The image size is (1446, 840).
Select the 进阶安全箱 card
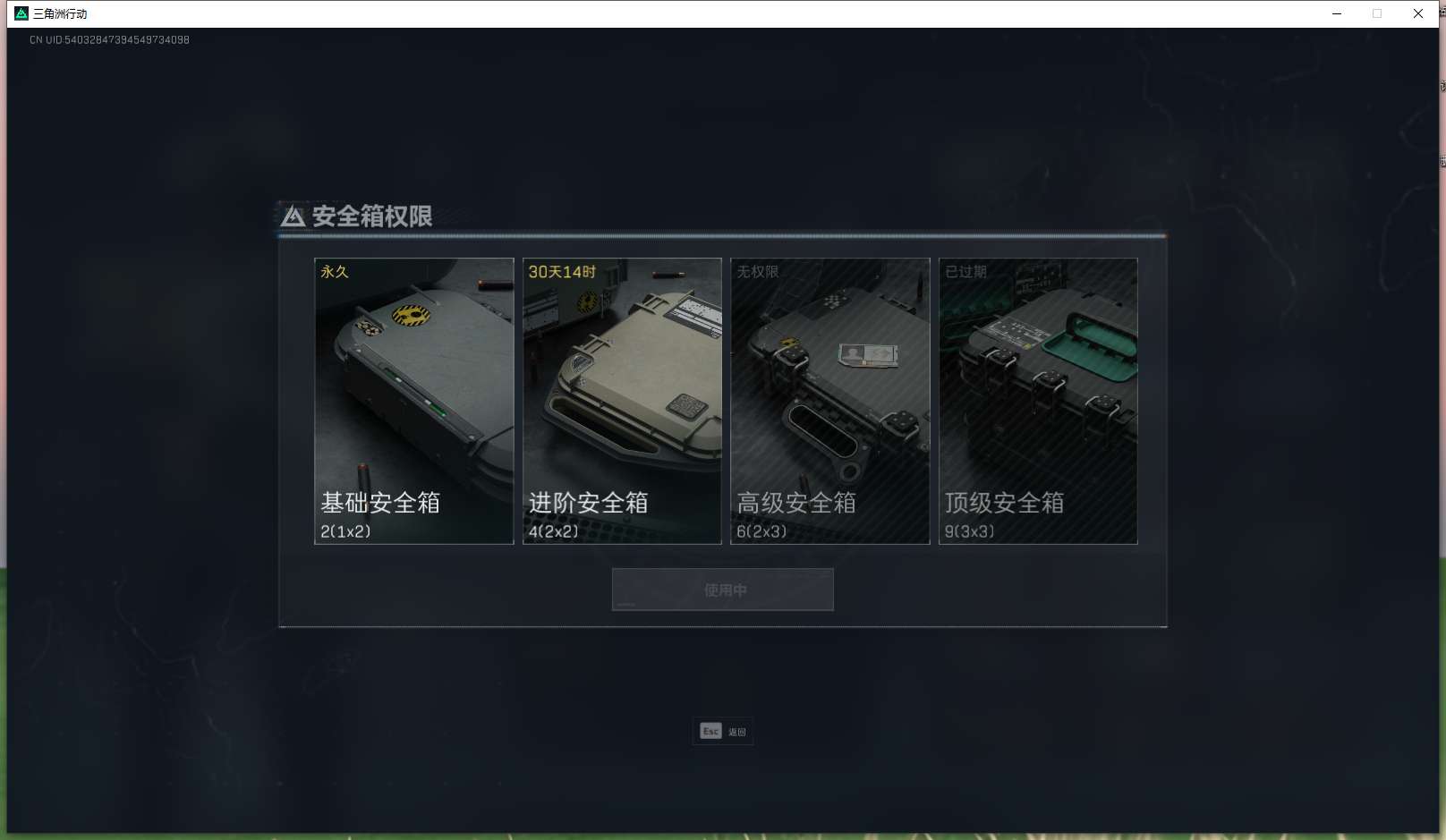point(622,401)
